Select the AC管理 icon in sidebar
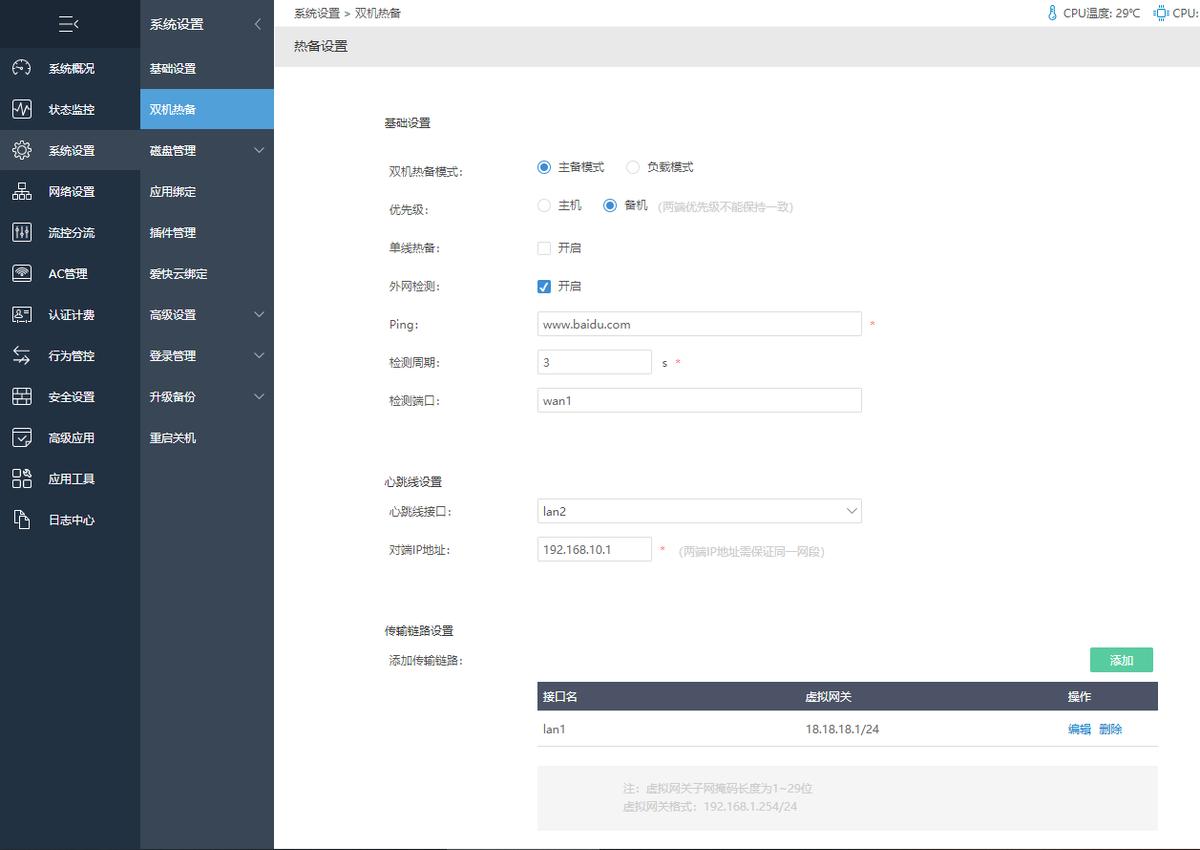 pos(21,273)
